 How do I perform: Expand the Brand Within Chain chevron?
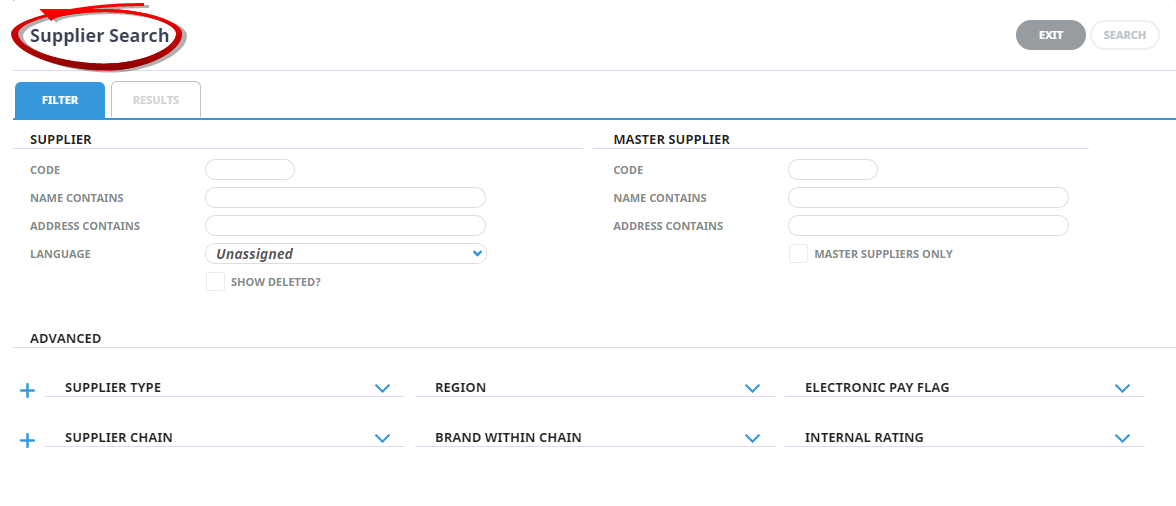[752, 438]
